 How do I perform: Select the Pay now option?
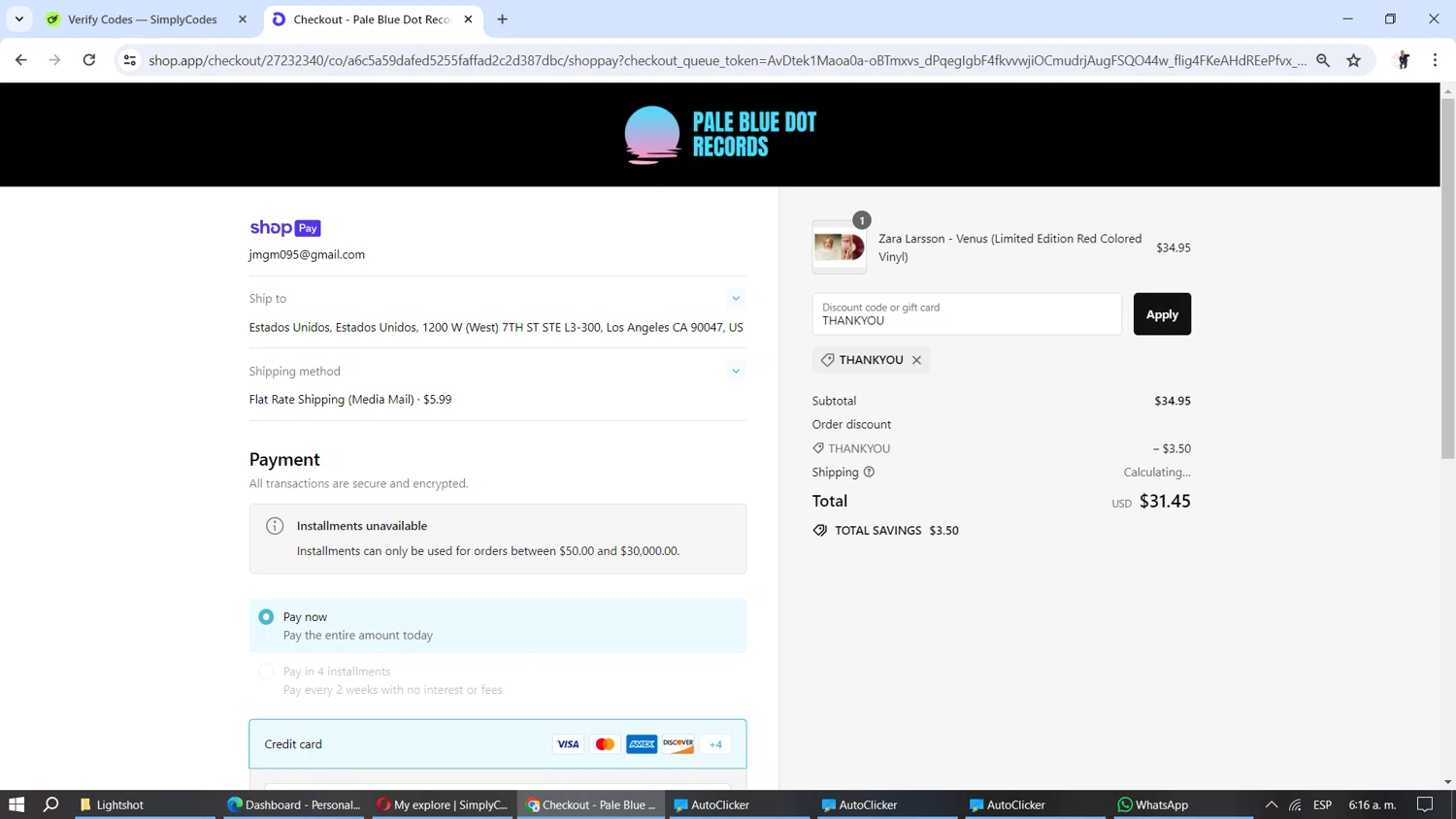pos(266,617)
